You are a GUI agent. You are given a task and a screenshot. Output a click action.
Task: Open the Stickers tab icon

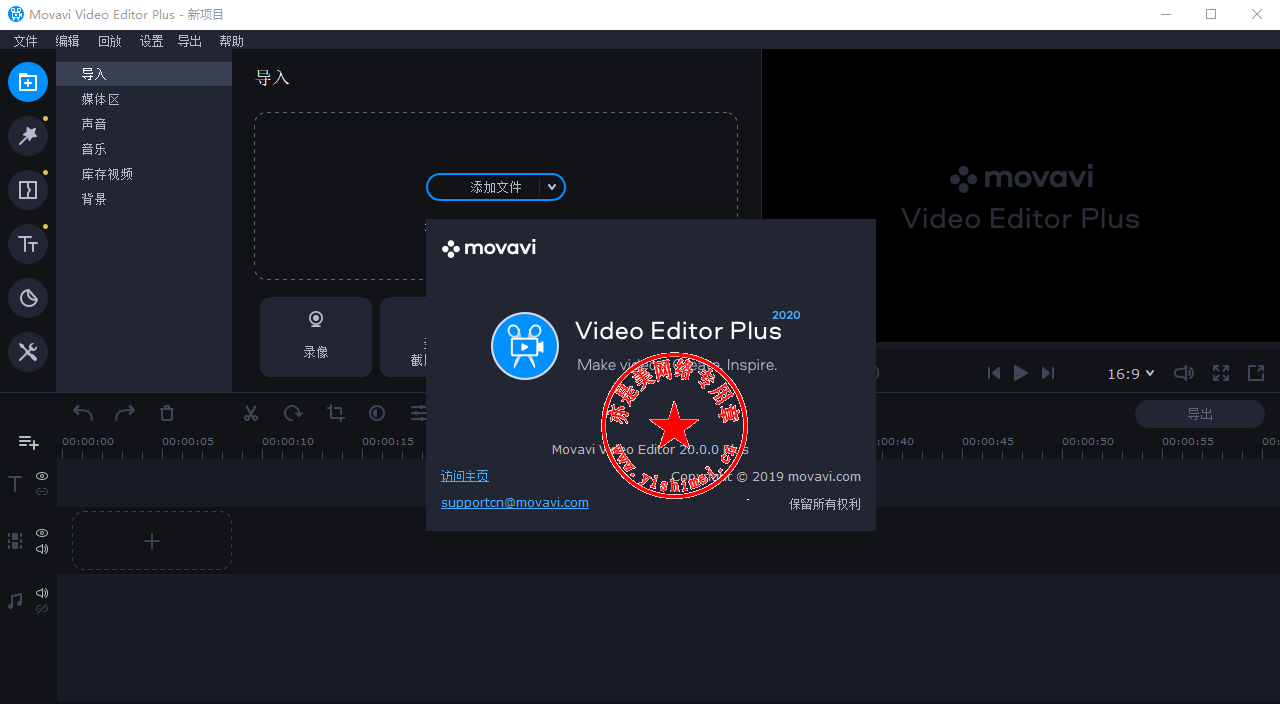[x=28, y=298]
